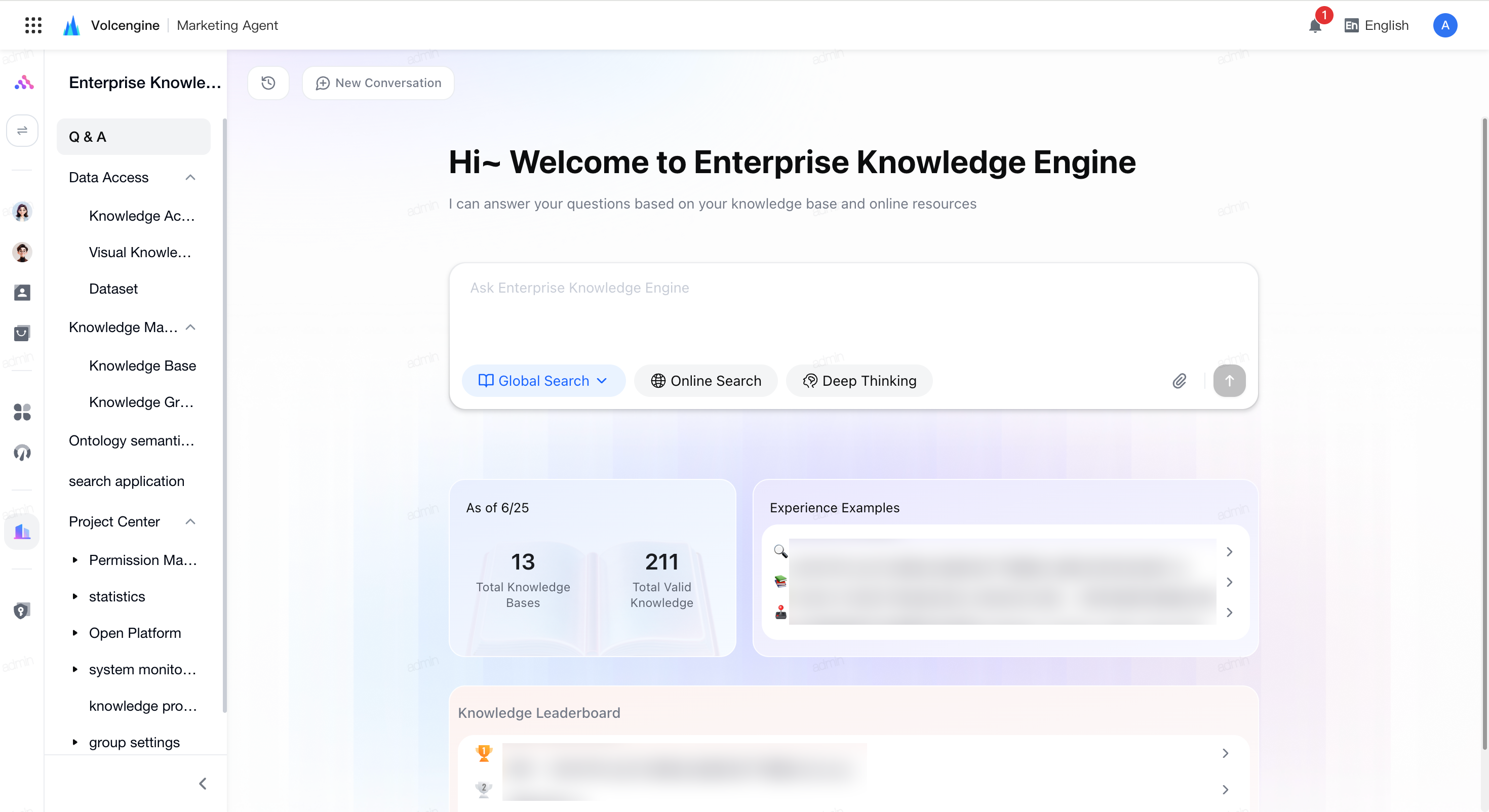Click the shopping bag sidebar icon
The image size is (1489, 812).
click(22, 333)
